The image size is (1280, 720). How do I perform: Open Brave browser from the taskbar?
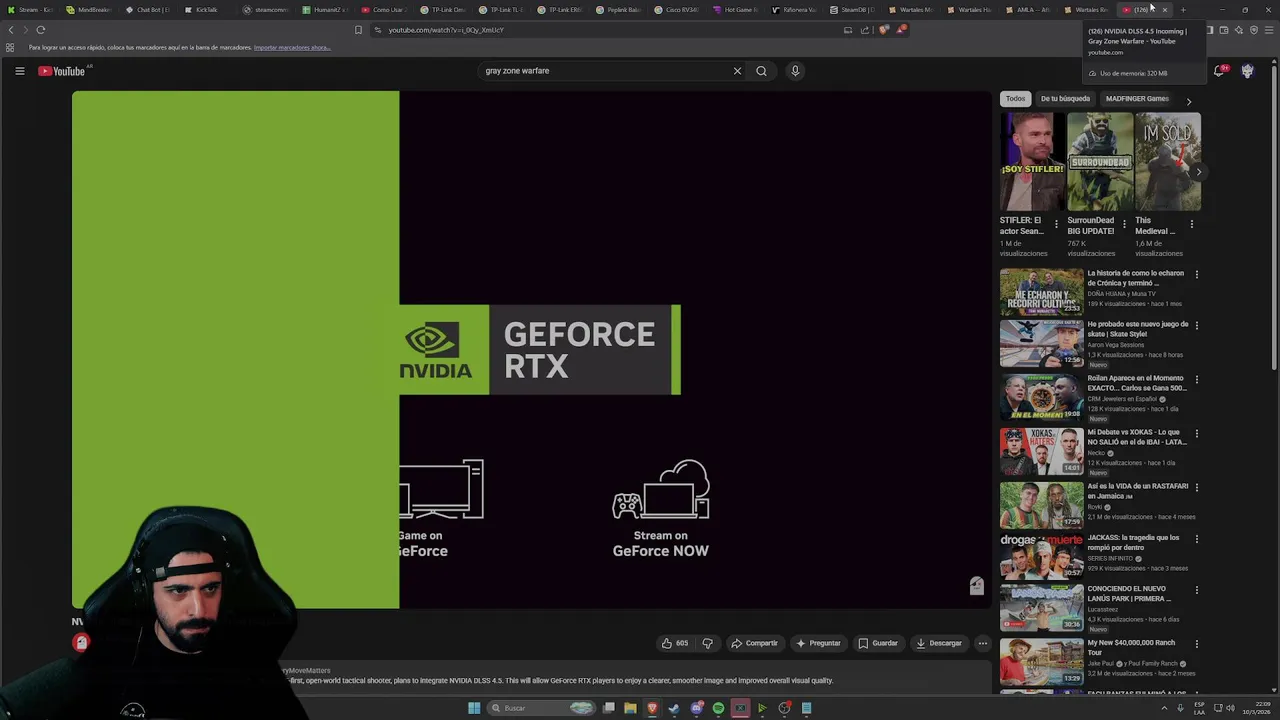pos(652,708)
